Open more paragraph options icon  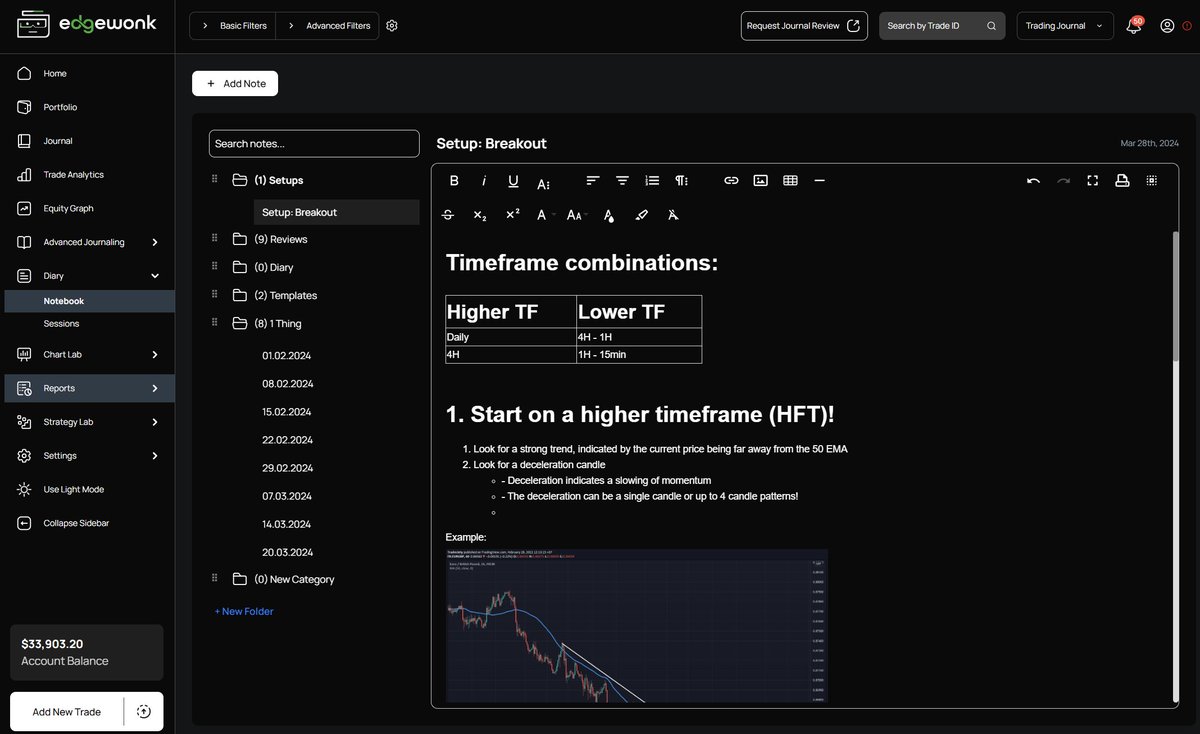[681, 181]
